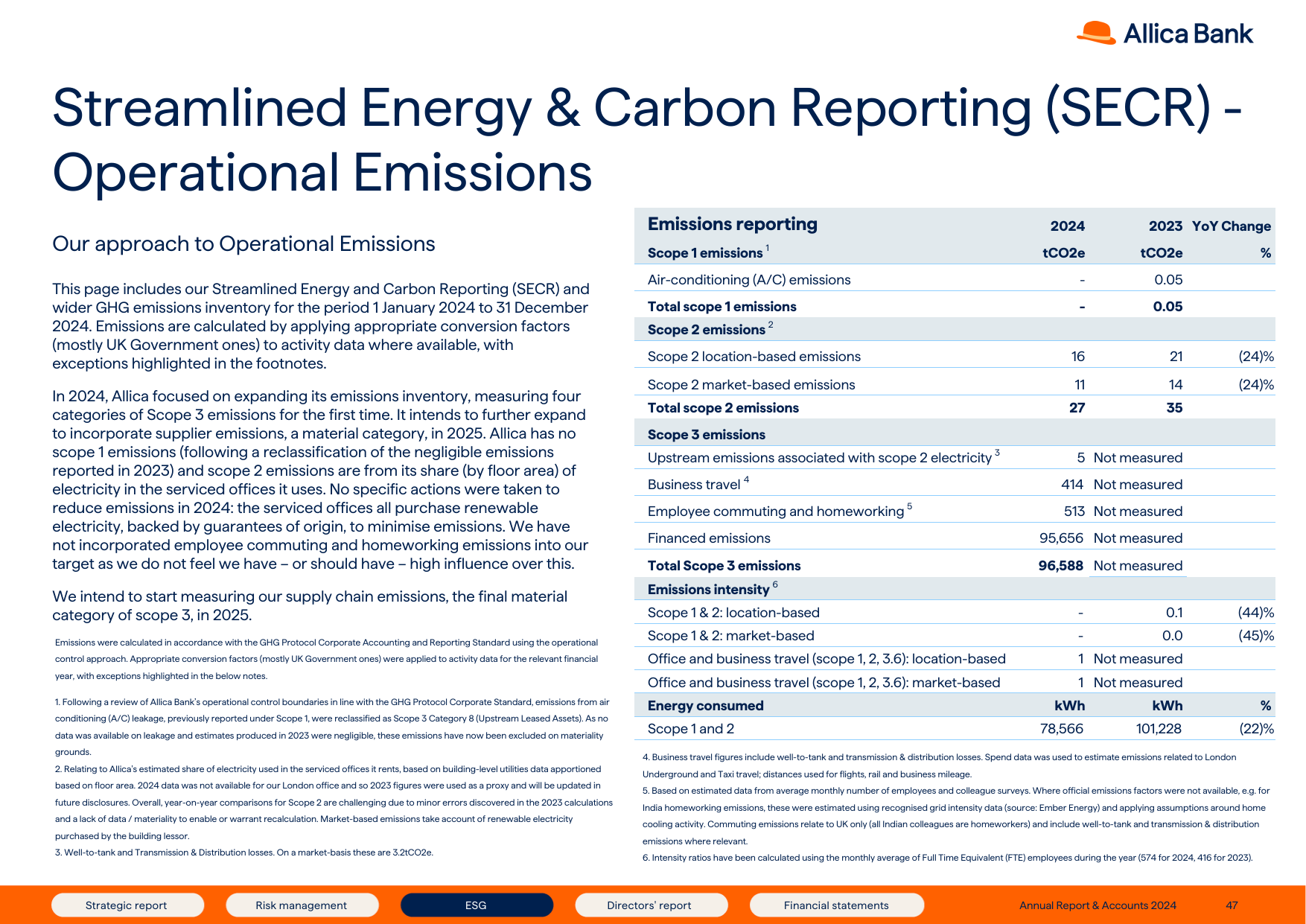This screenshot has height=924, width=1306.
Task: Select the (45)% YoY change value
Action: click(x=1255, y=636)
